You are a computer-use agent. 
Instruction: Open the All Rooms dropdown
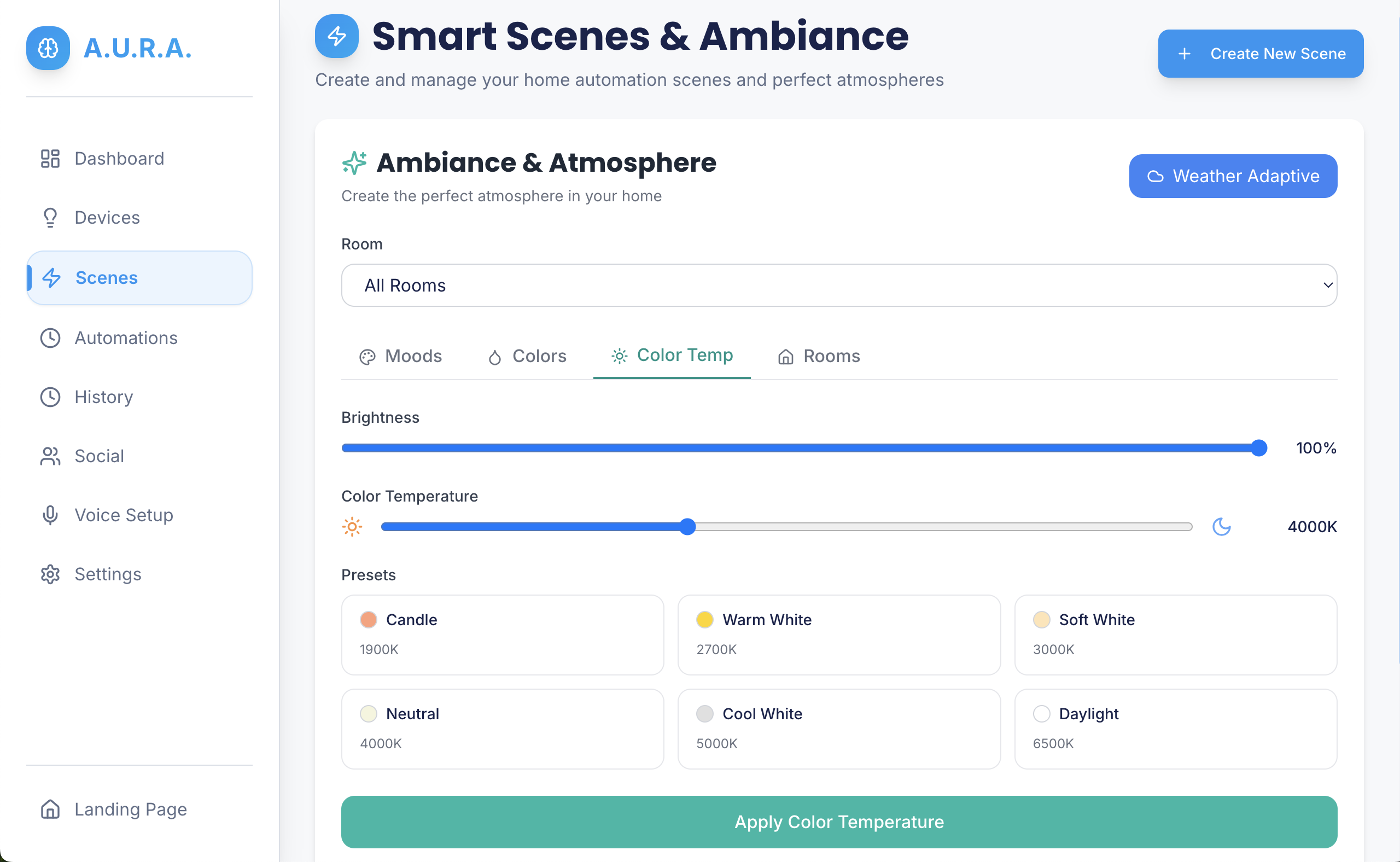[838, 285]
